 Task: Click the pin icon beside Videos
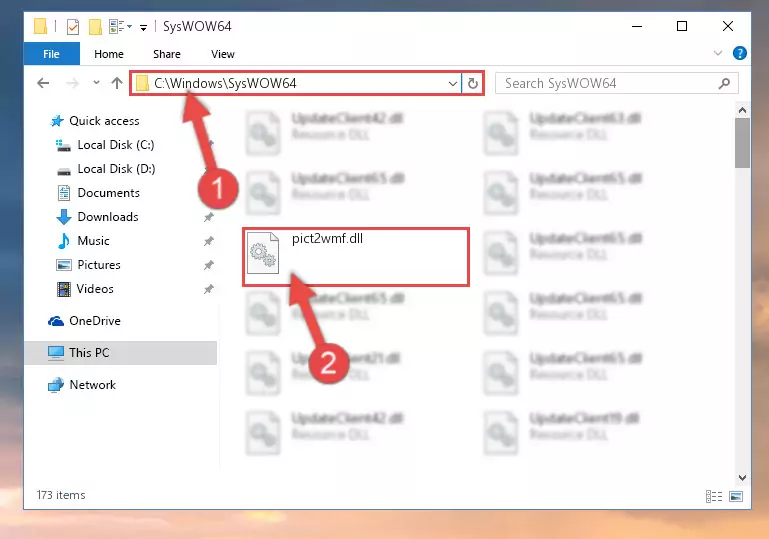pyautogui.click(x=209, y=289)
